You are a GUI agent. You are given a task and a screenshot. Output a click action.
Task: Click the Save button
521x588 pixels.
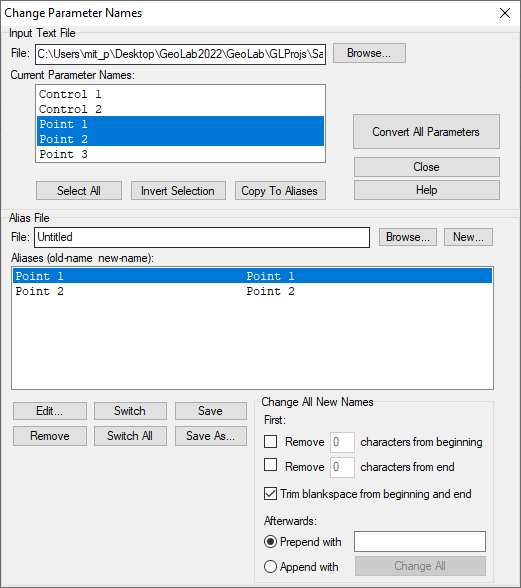210,411
